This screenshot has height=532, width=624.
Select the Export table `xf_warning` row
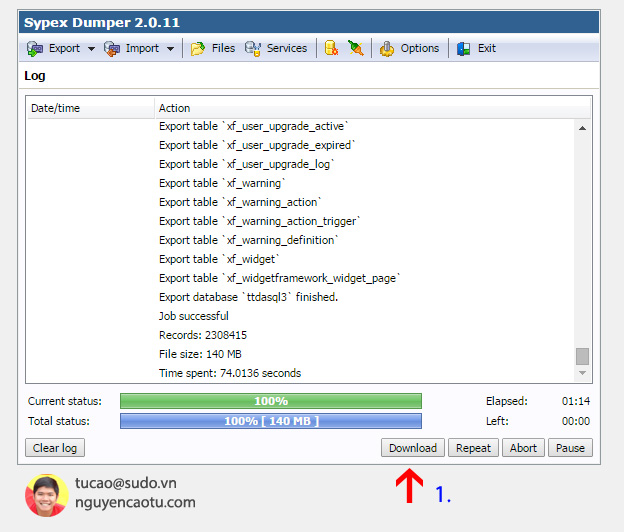tap(300, 183)
